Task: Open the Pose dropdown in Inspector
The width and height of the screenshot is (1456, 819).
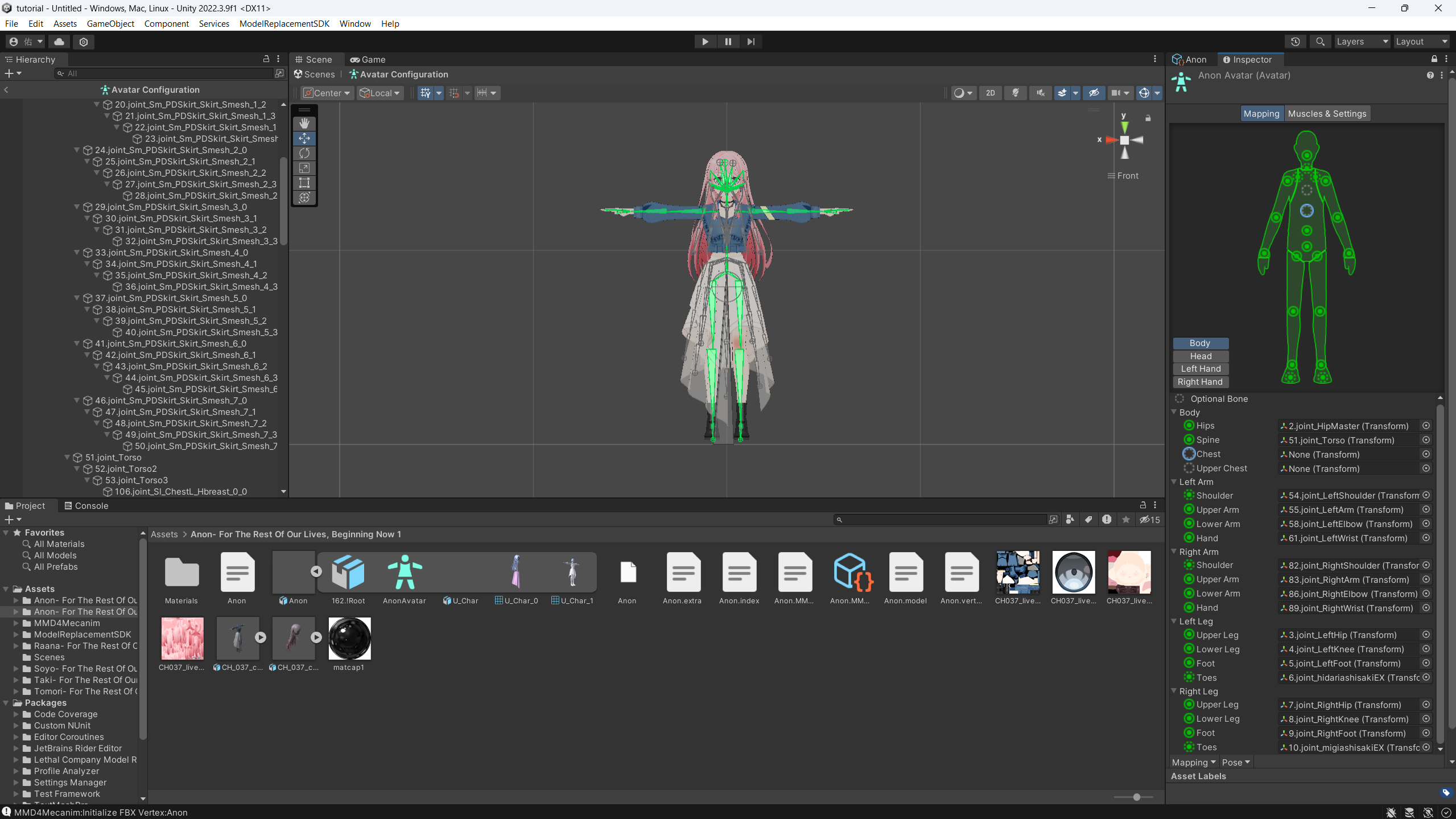Action: 1236,762
